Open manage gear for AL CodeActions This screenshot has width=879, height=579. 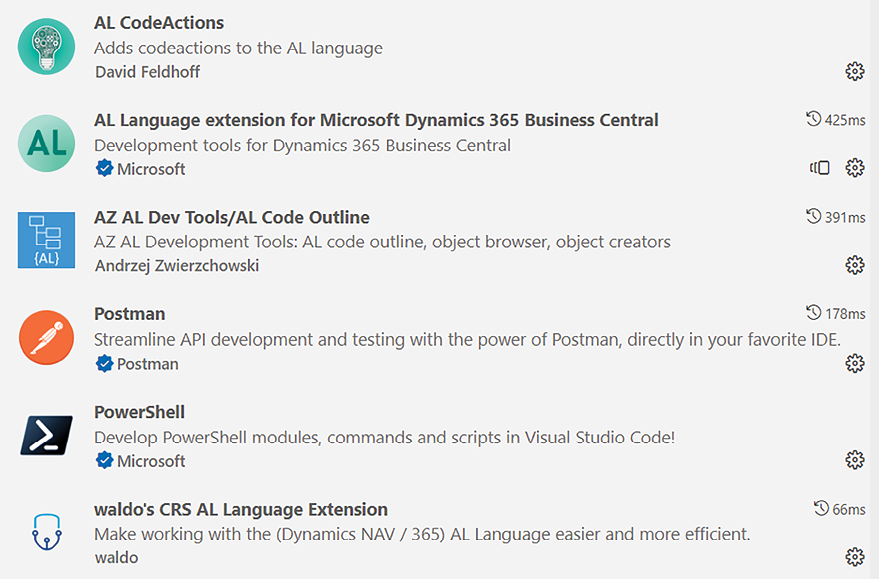(854, 71)
